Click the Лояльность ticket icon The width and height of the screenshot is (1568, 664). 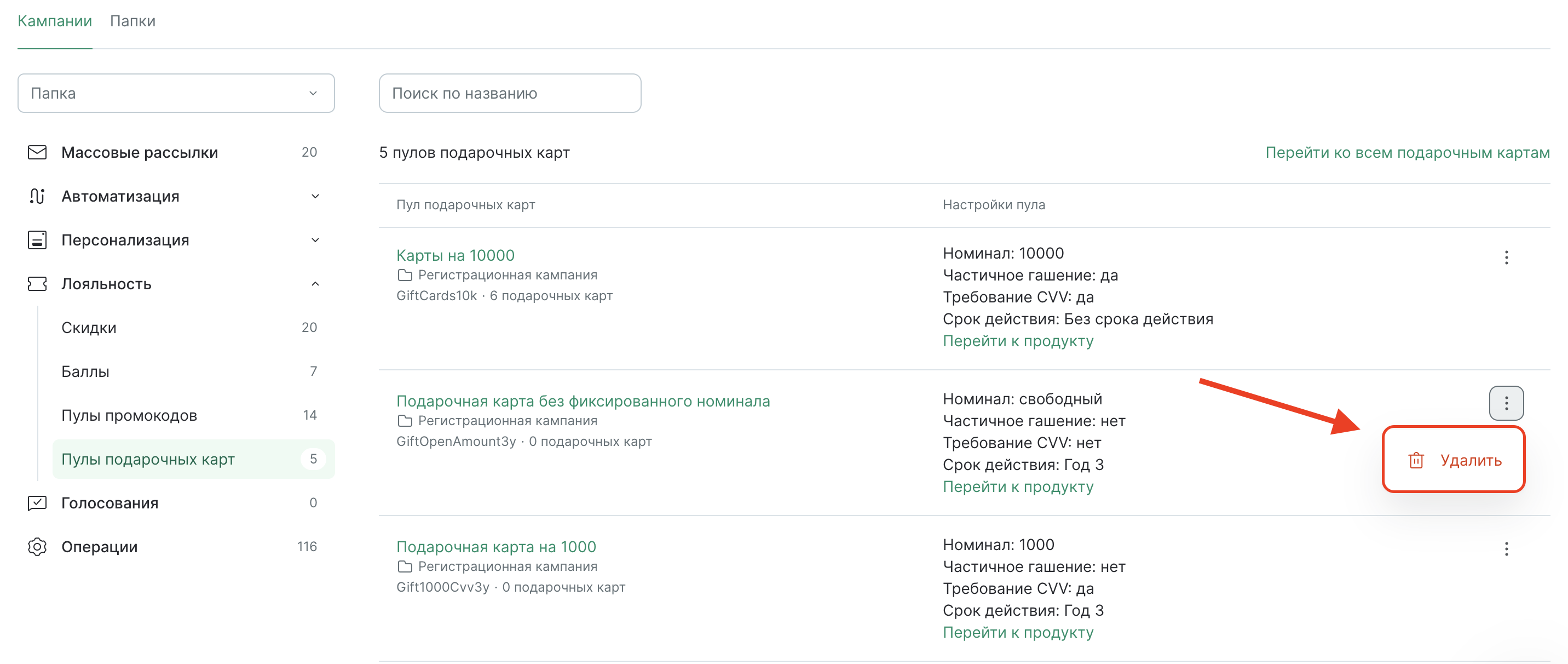(x=37, y=284)
